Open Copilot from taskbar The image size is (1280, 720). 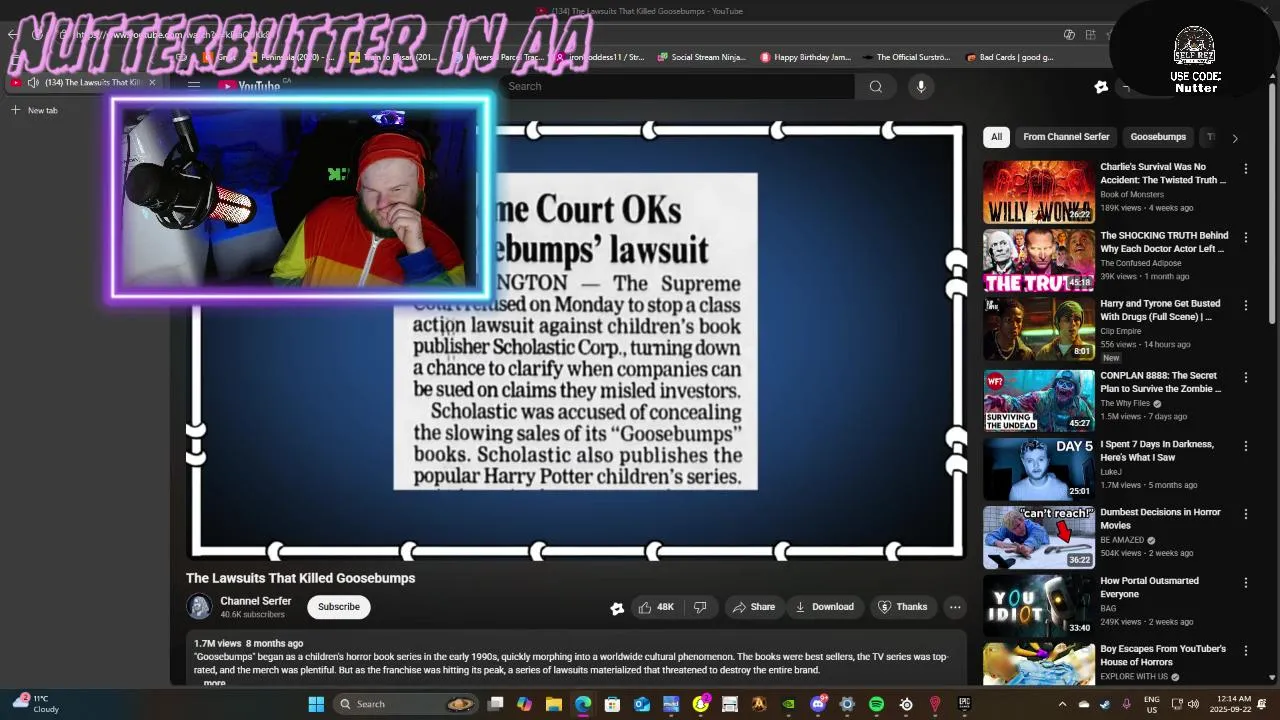(x=524, y=704)
